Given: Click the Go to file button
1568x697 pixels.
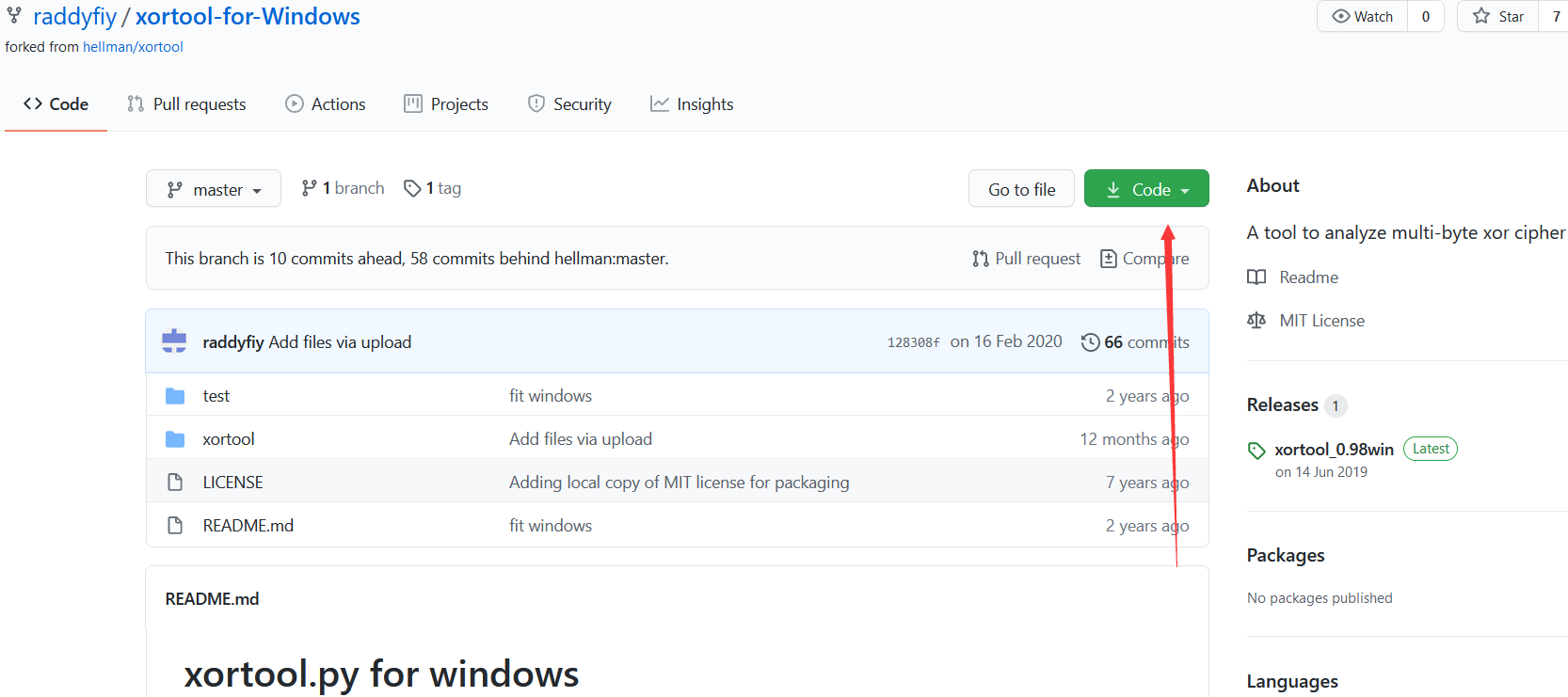Looking at the screenshot, I should 1021,188.
